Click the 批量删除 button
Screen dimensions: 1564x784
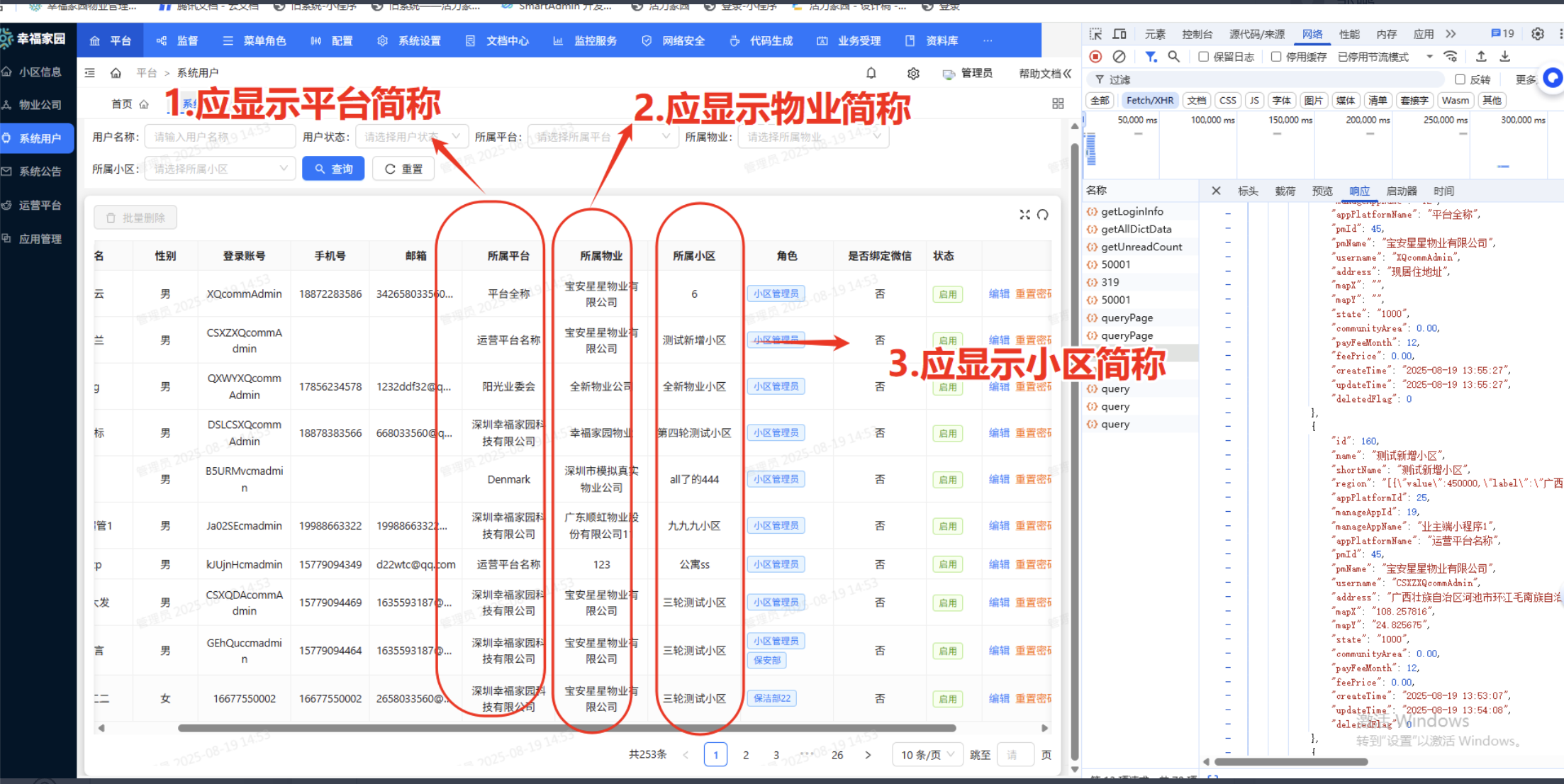click(x=135, y=217)
